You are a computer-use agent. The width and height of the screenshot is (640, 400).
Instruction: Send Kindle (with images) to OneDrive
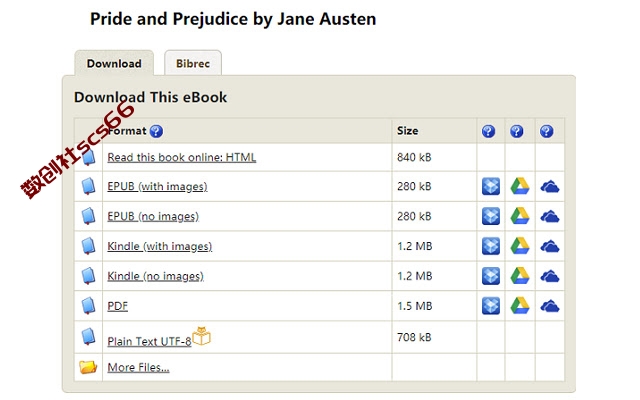tap(550, 247)
